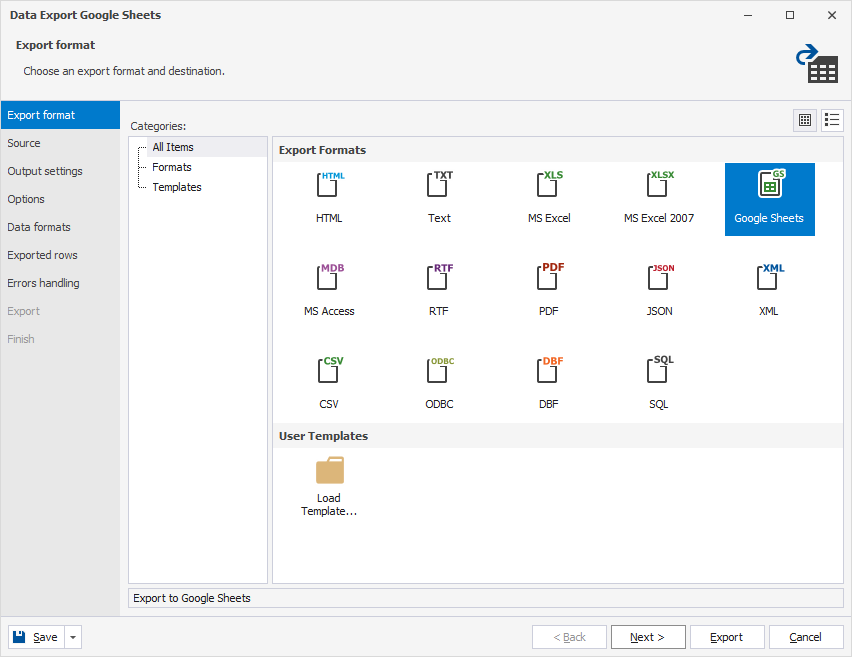Viewport: 852px width, 657px height.
Task: Switch to list view mode
Action: tap(832, 120)
